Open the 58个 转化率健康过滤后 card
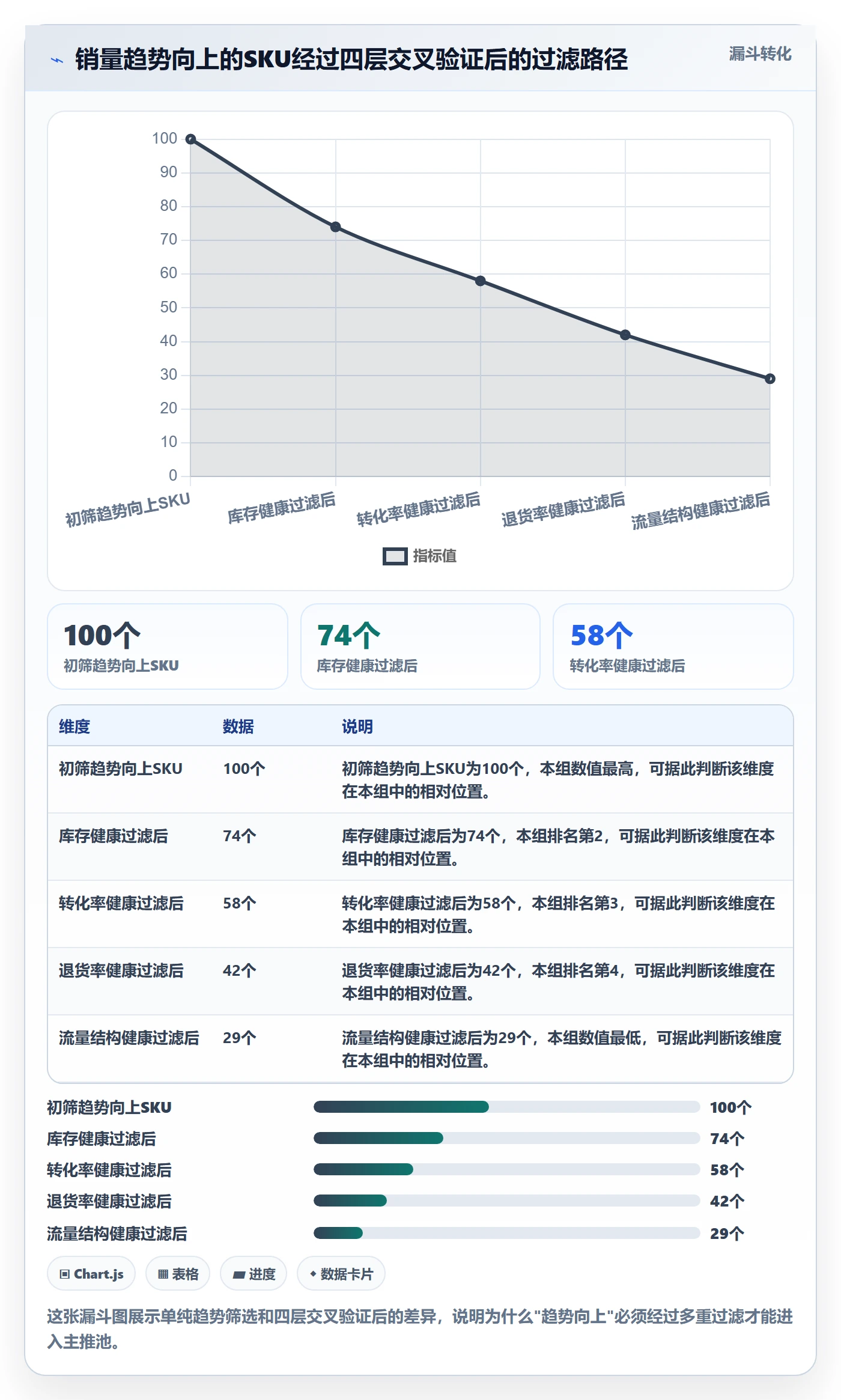Viewport: 841px width, 1400px height. point(673,647)
